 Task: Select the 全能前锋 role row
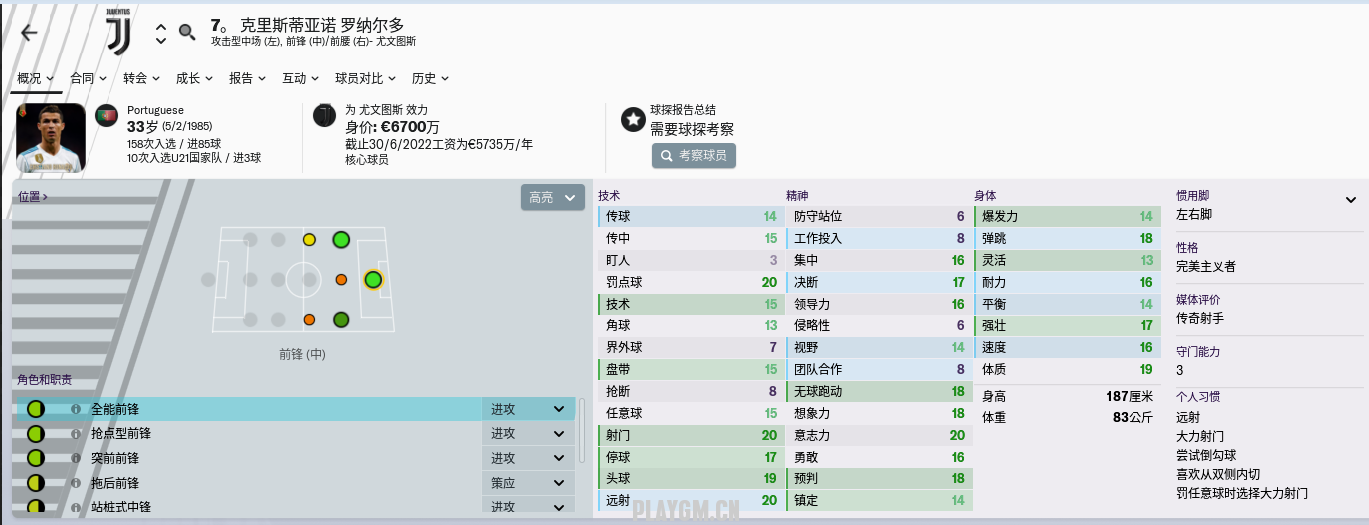pos(296,409)
